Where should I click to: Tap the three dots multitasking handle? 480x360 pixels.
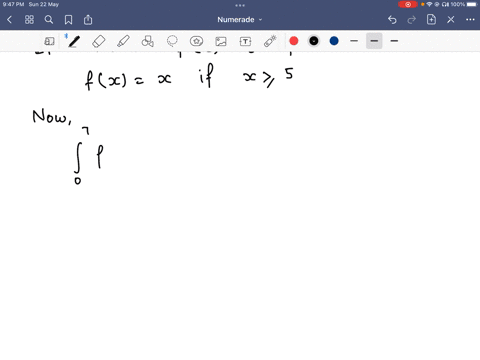point(240,5)
